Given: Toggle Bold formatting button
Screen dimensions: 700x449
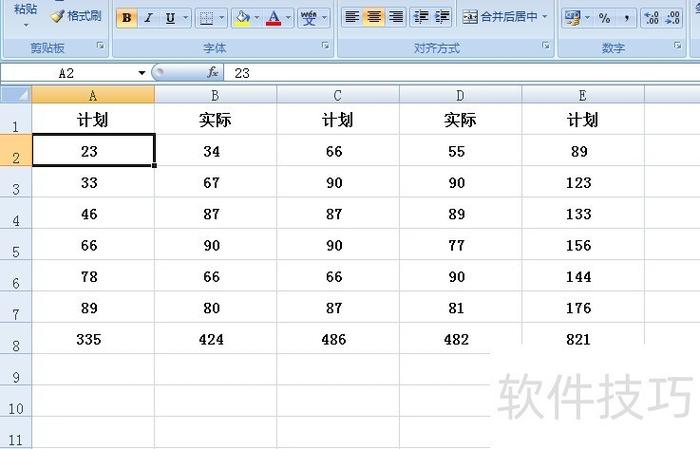Looking at the screenshot, I should 127,18.
